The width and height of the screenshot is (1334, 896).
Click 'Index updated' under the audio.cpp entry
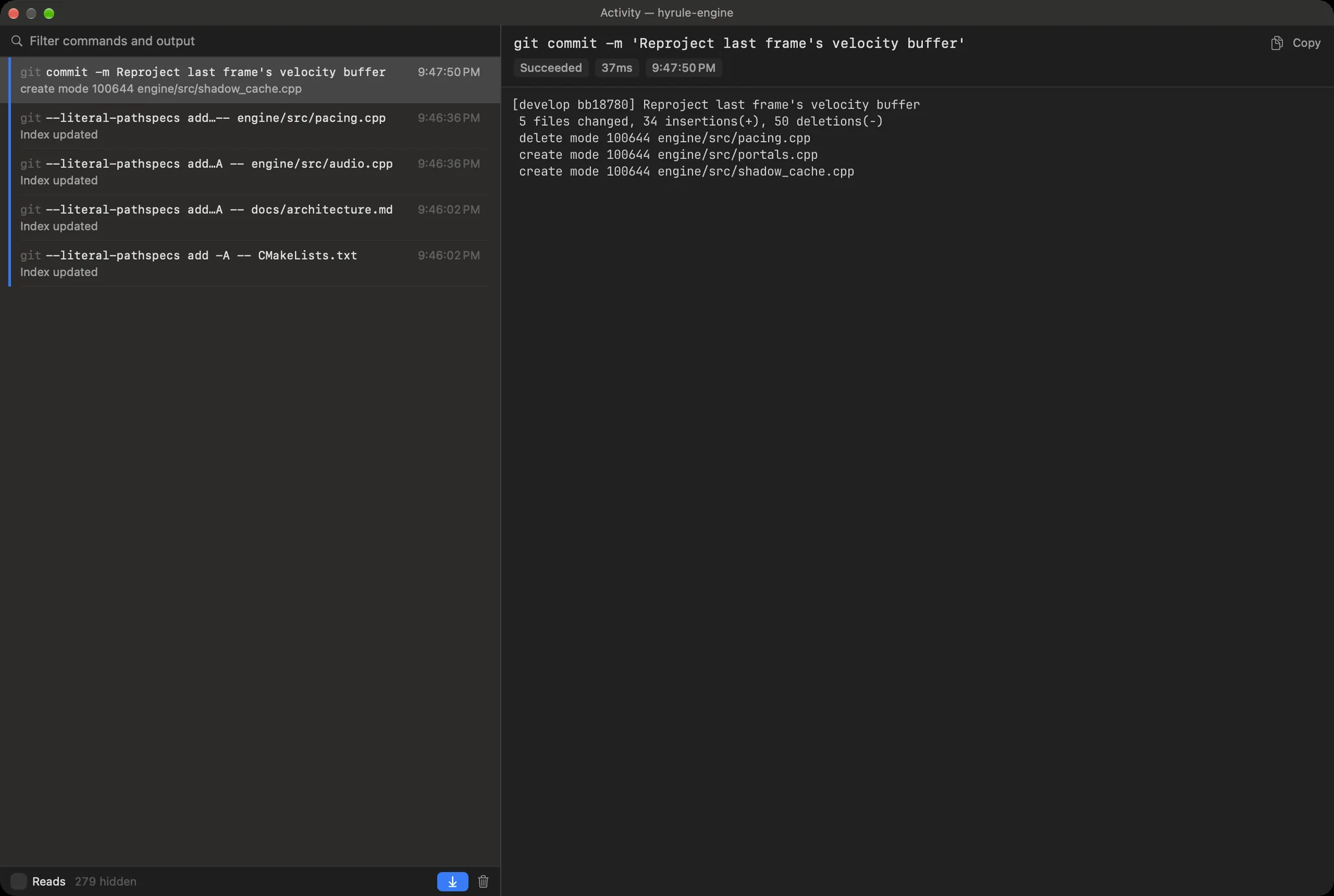(x=59, y=180)
